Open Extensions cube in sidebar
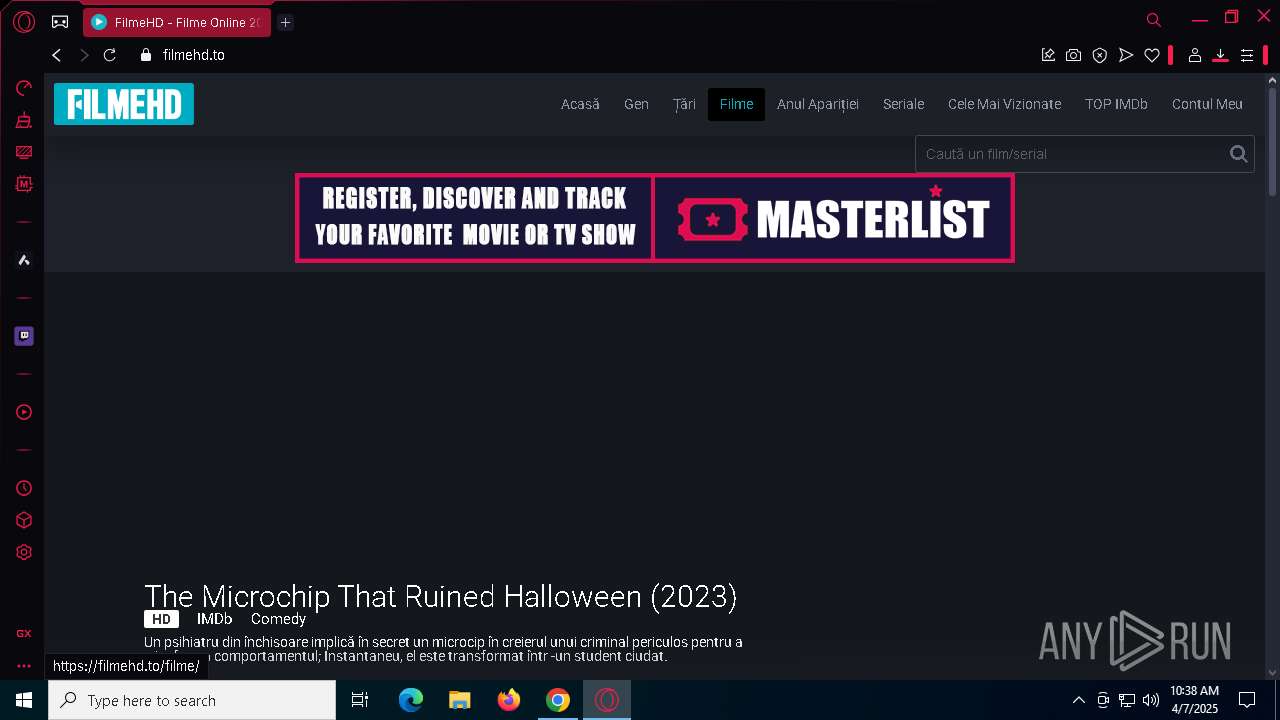The width and height of the screenshot is (1280, 720). (x=24, y=520)
